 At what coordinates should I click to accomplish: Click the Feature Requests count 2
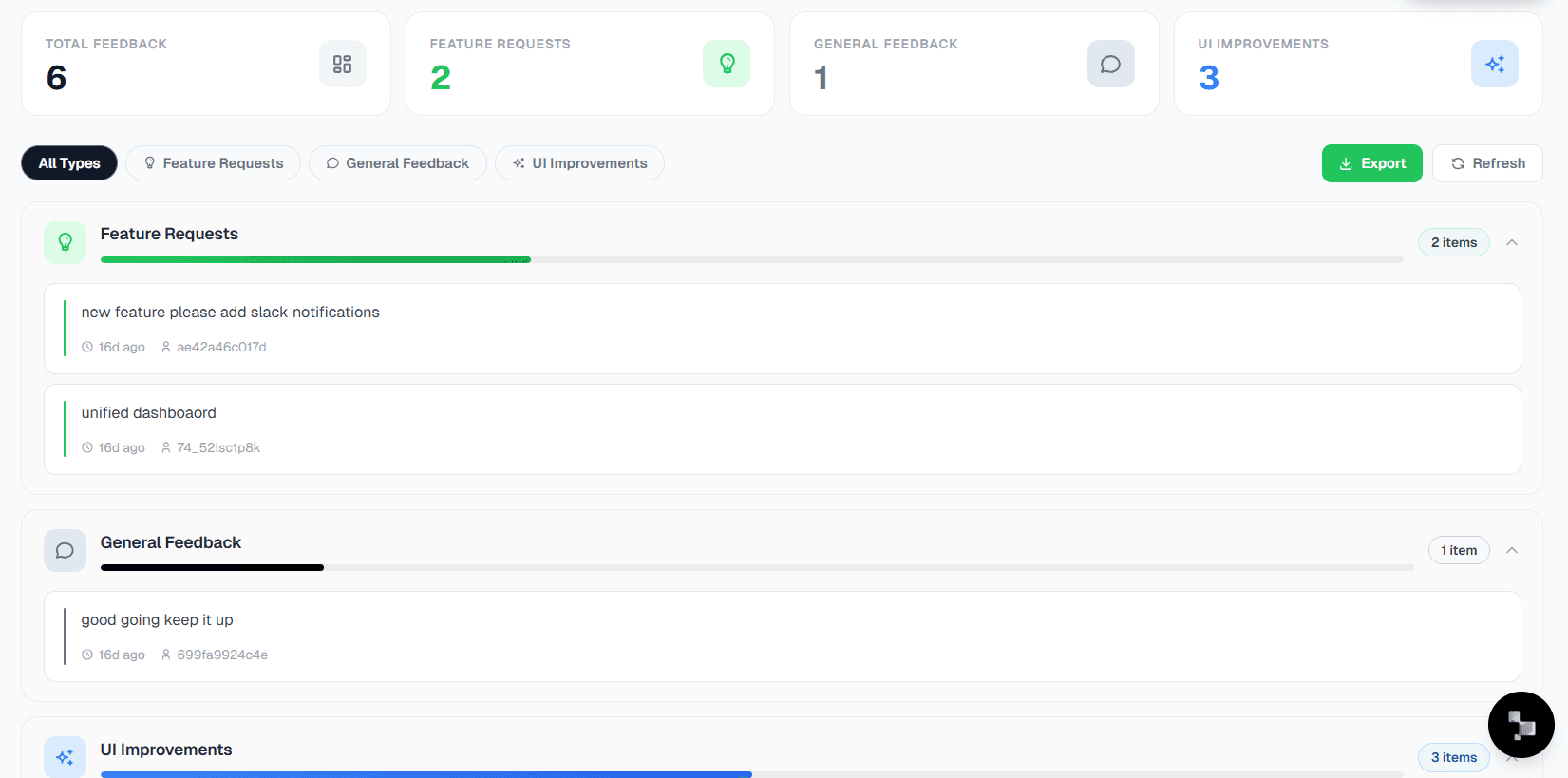coord(441,78)
